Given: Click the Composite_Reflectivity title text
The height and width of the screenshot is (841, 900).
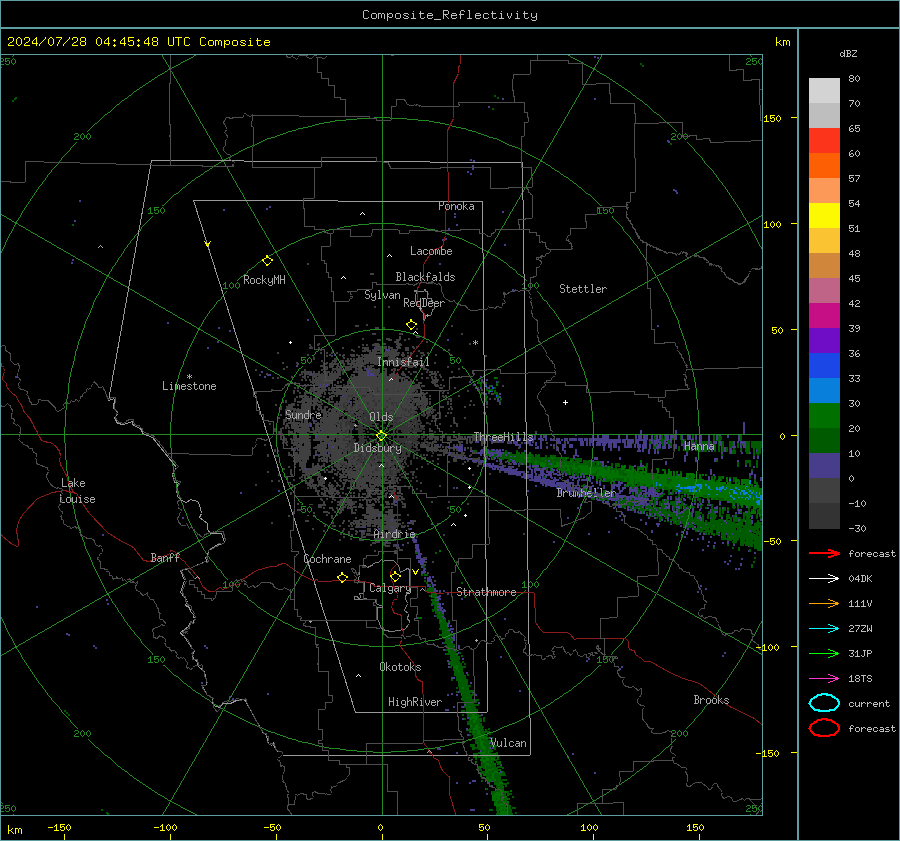Looking at the screenshot, I should pos(450,15).
